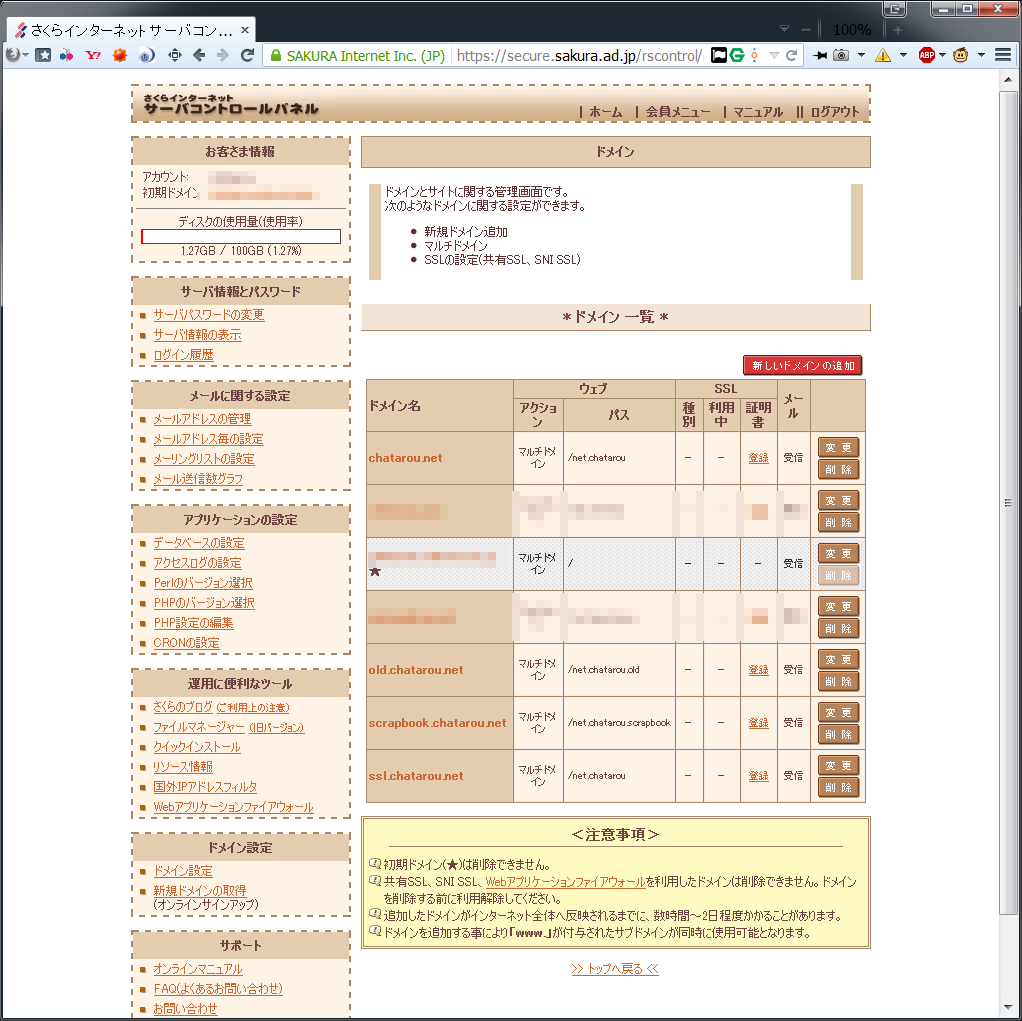
Task: Click the red 新しいドメインの追加 button
Action: [x=803, y=366]
